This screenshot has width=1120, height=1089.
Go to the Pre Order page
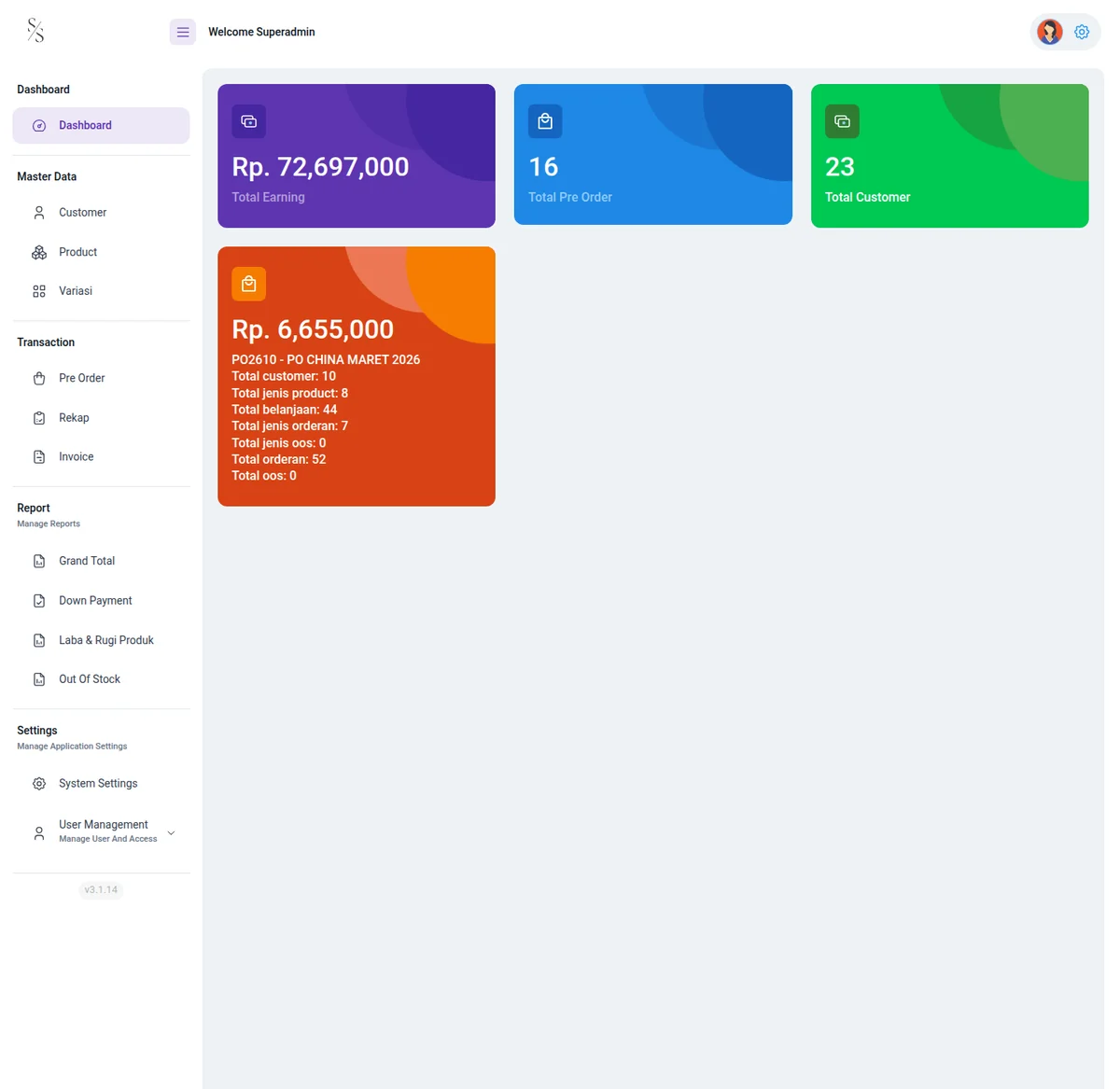101,378
